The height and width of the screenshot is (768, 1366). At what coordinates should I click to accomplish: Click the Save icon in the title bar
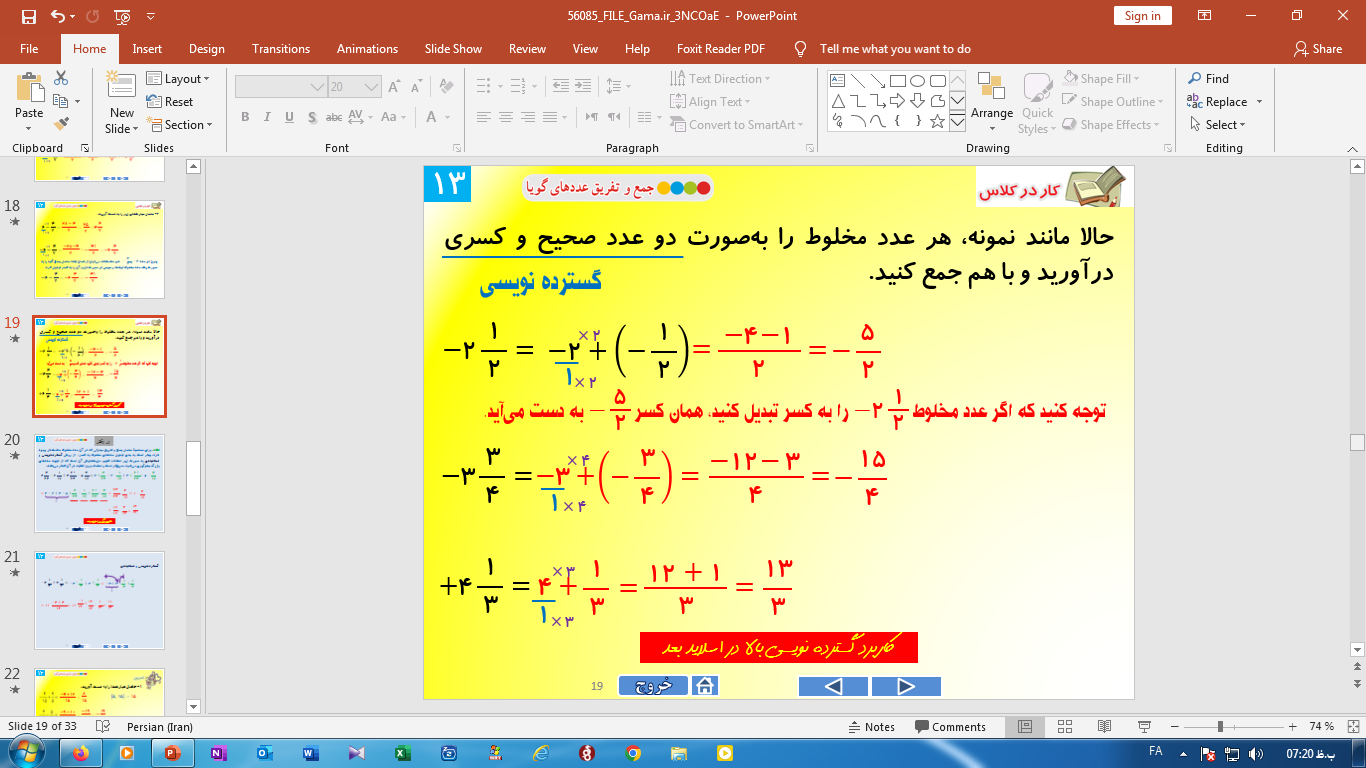[28, 16]
